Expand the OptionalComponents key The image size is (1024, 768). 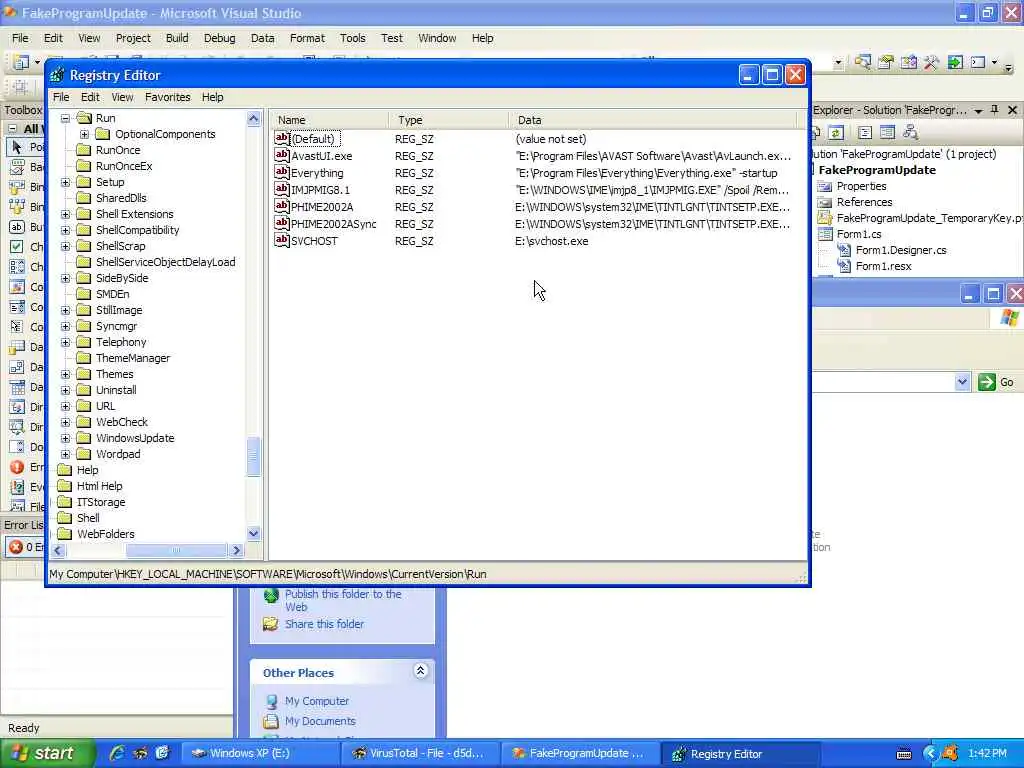click(x=84, y=135)
